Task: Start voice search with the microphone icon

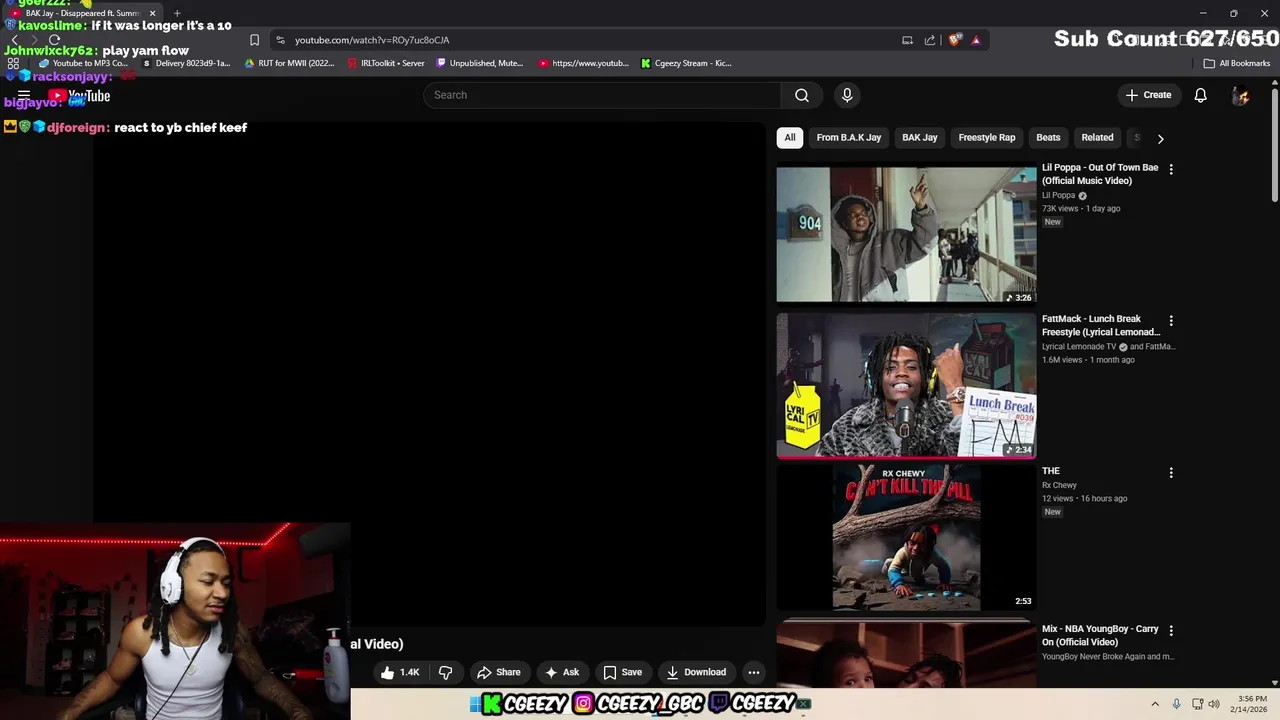Action: click(x=847, y=95)
